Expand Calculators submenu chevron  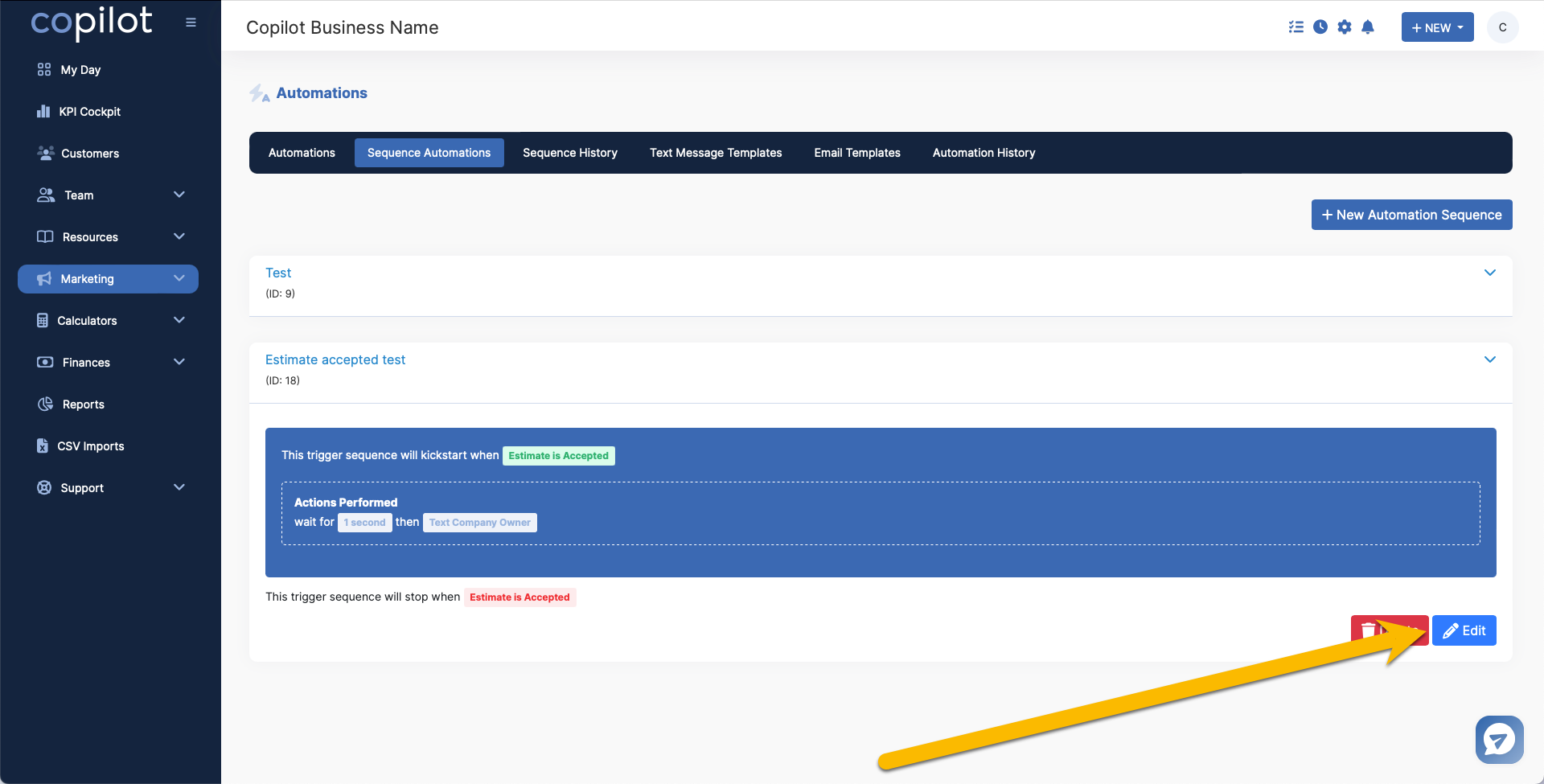point(179,320)
